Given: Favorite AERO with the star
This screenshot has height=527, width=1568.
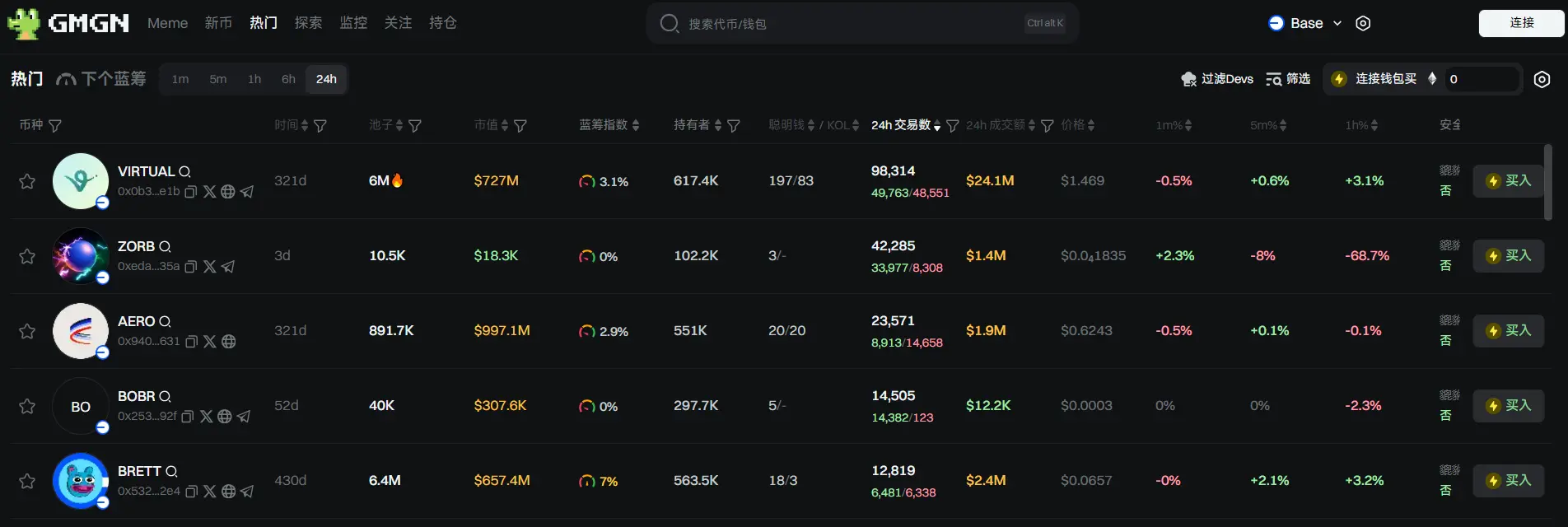Looking at the screenshot, I should (27, 331).
